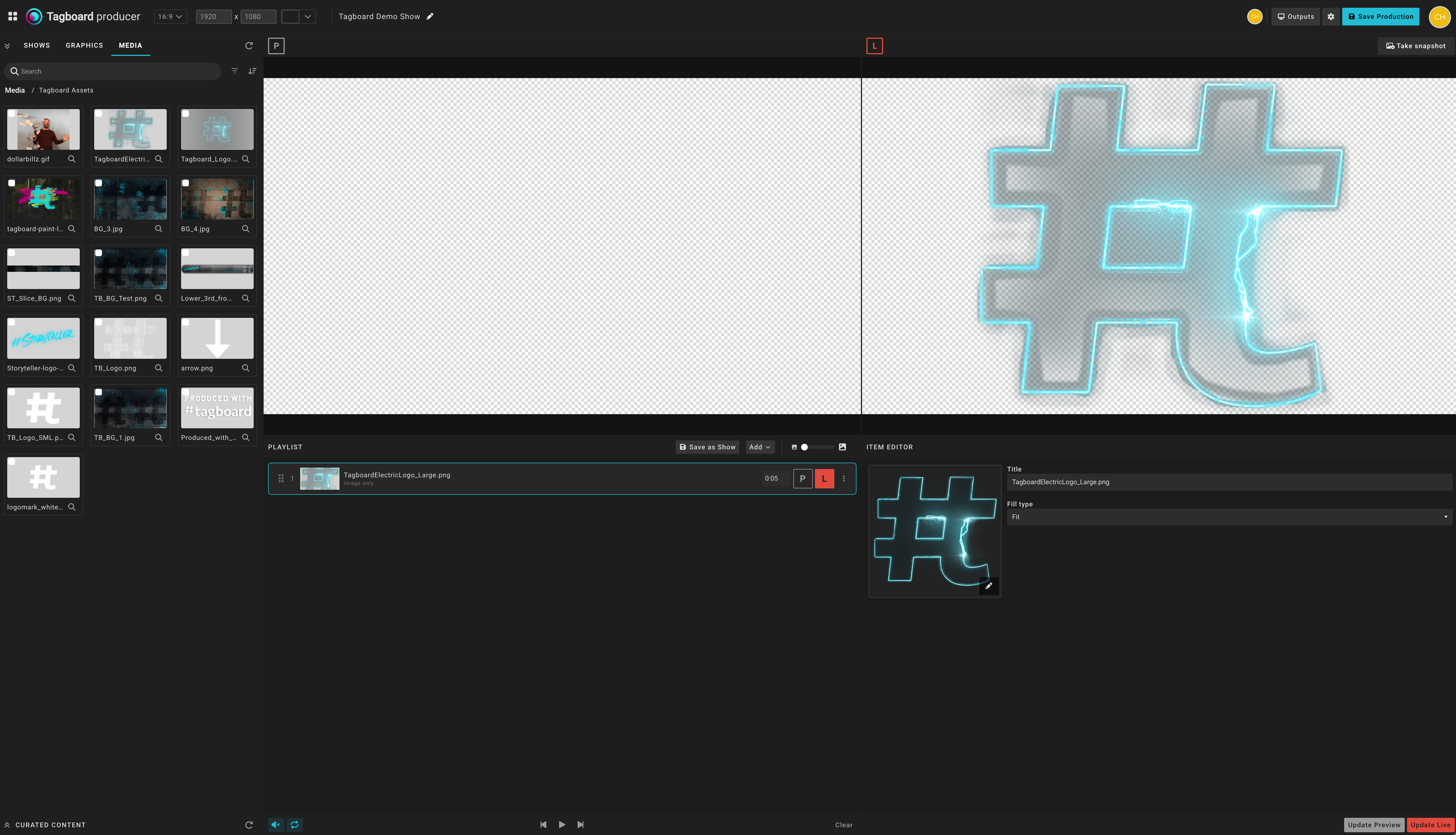Viewport: 1456px width, 835px height.
Task: Skip to next playlist item
Action: tap(580, 825)
